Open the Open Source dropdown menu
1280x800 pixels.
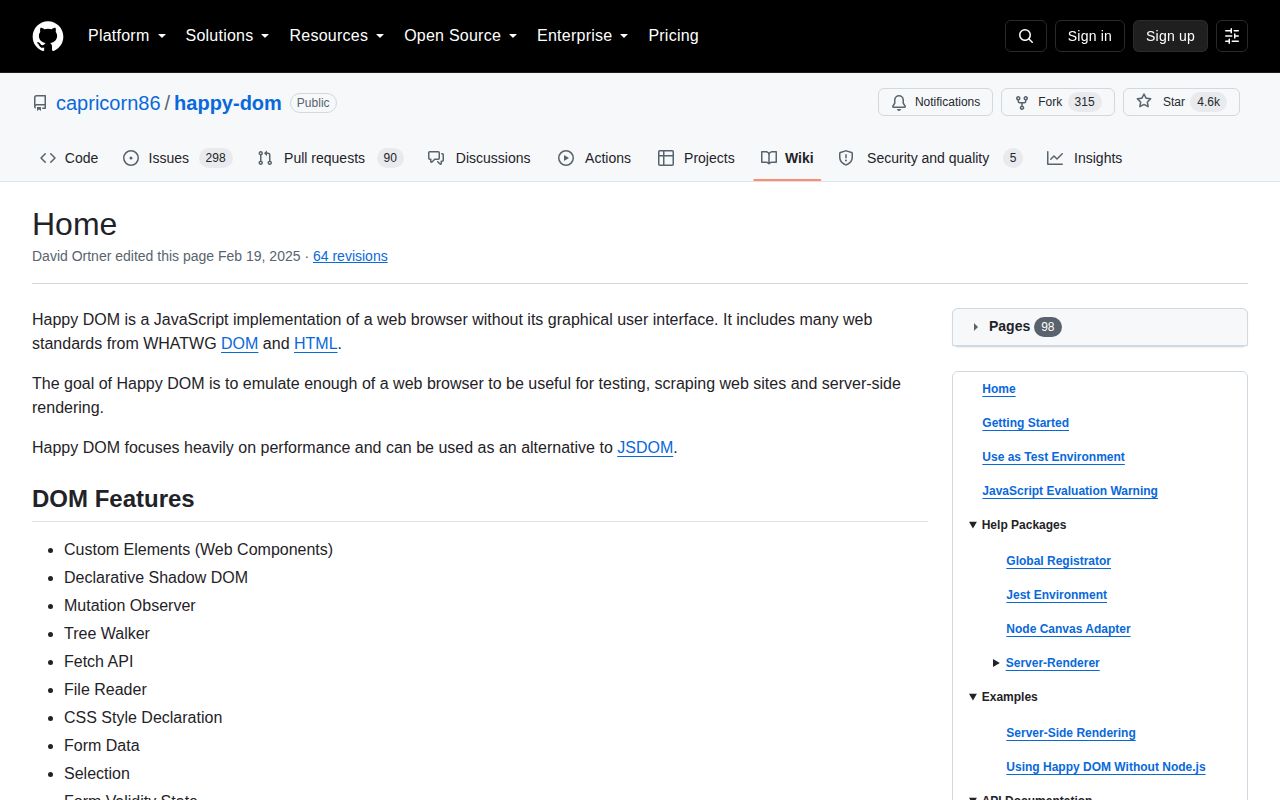[x=461, y=36]
